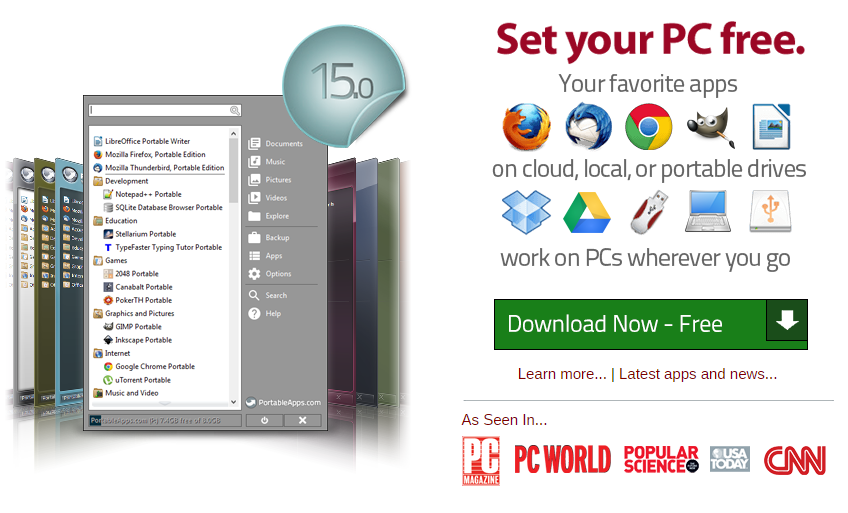Image resolution: width=848 pixels, height=513 pixels.
Task: Click the laptop computer icon
Action: point(708,211)
